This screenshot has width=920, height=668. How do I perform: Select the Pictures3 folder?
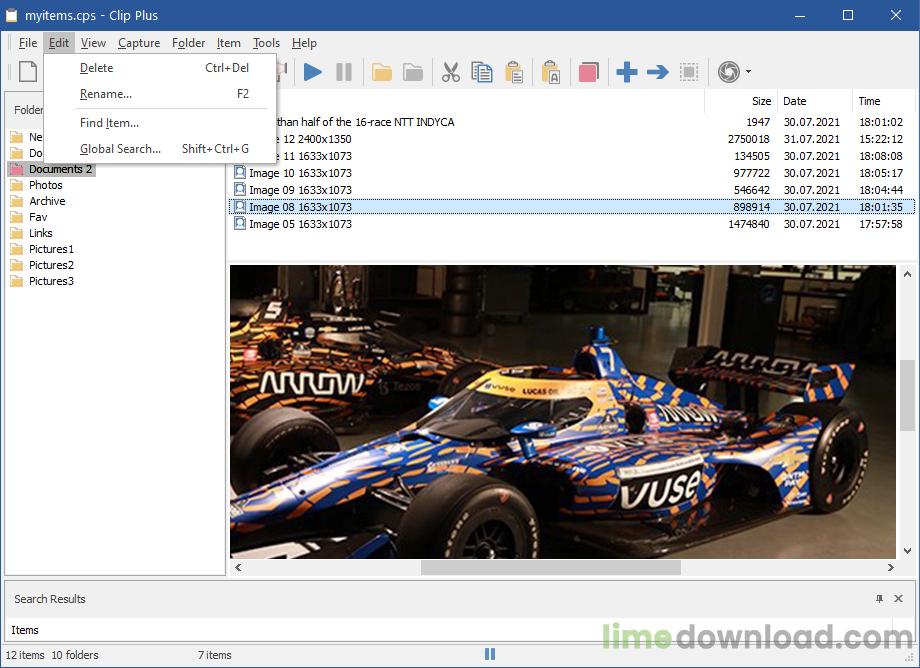(x=52, y=281)
